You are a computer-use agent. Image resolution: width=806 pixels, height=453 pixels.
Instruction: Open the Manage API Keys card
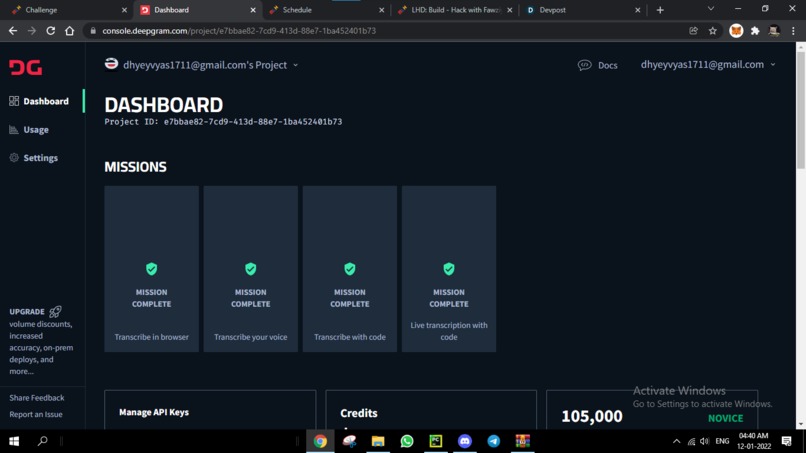[x=210, y=410]
